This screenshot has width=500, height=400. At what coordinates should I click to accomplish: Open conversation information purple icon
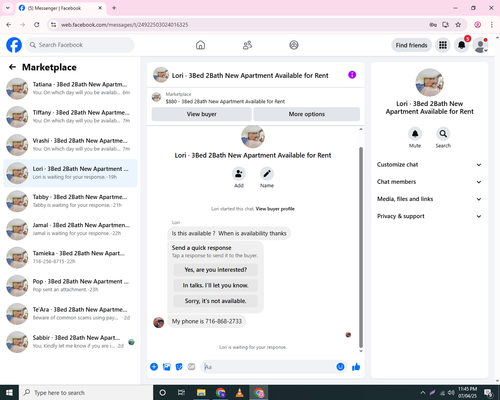352,75
